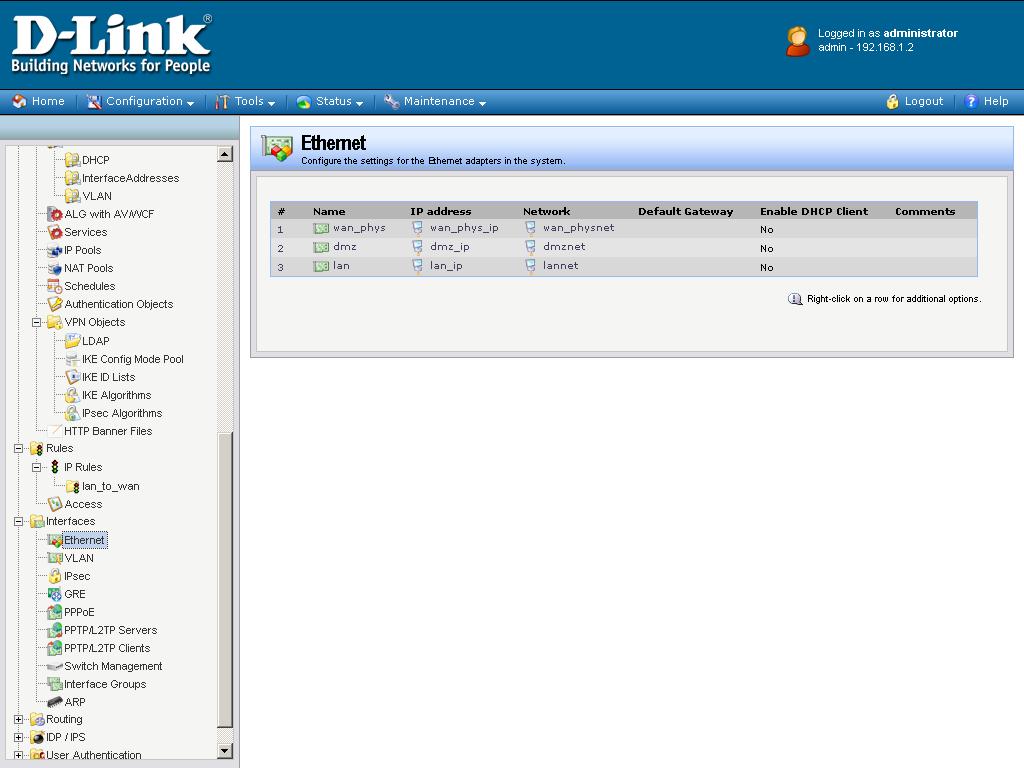The image size is (1024, 768).
Task: Click the Schedules icon in sidebar
Action: point(55,286)
